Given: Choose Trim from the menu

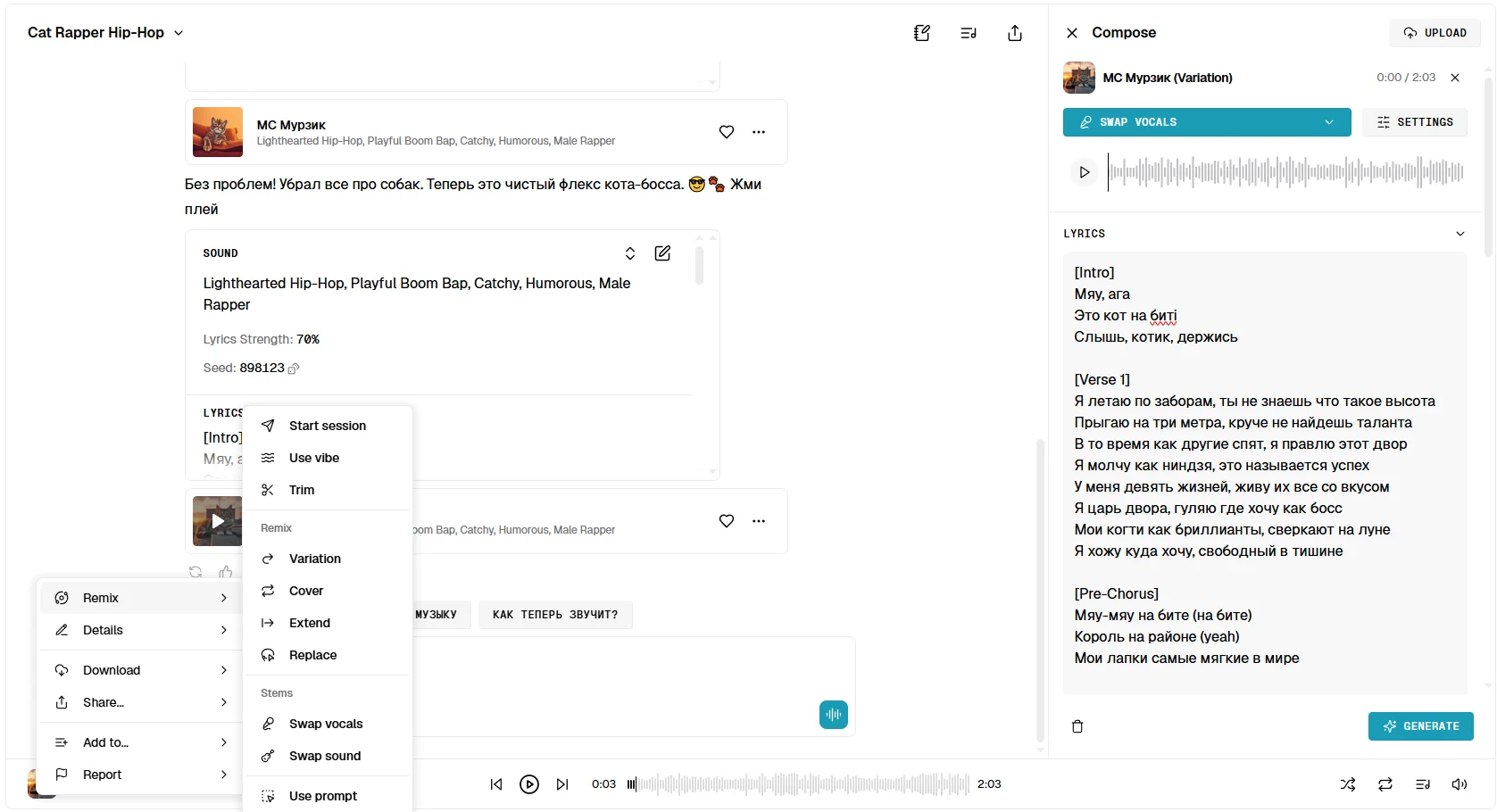Looking at the screenshot, I should pyautogui.click(x=328, y=490).
